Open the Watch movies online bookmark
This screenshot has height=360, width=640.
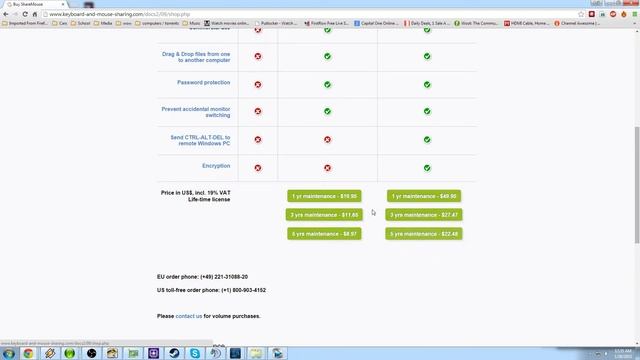tap(227, 23)
